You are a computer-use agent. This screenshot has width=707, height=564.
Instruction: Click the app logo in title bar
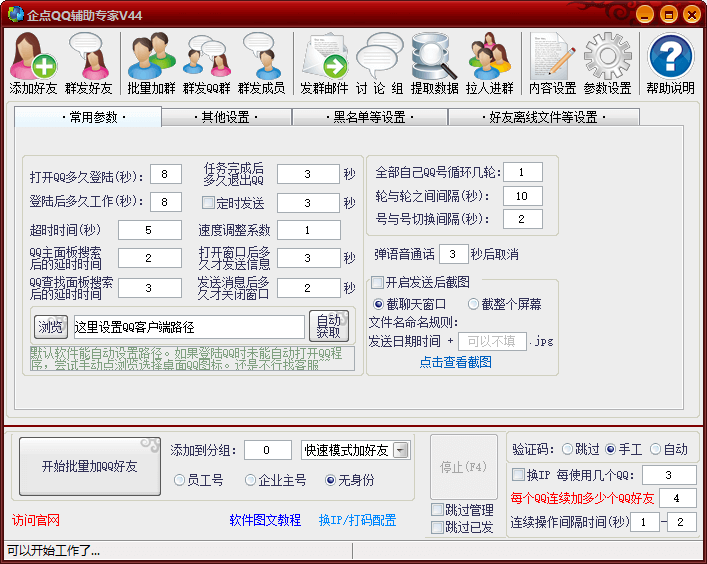tap(16, 14)
